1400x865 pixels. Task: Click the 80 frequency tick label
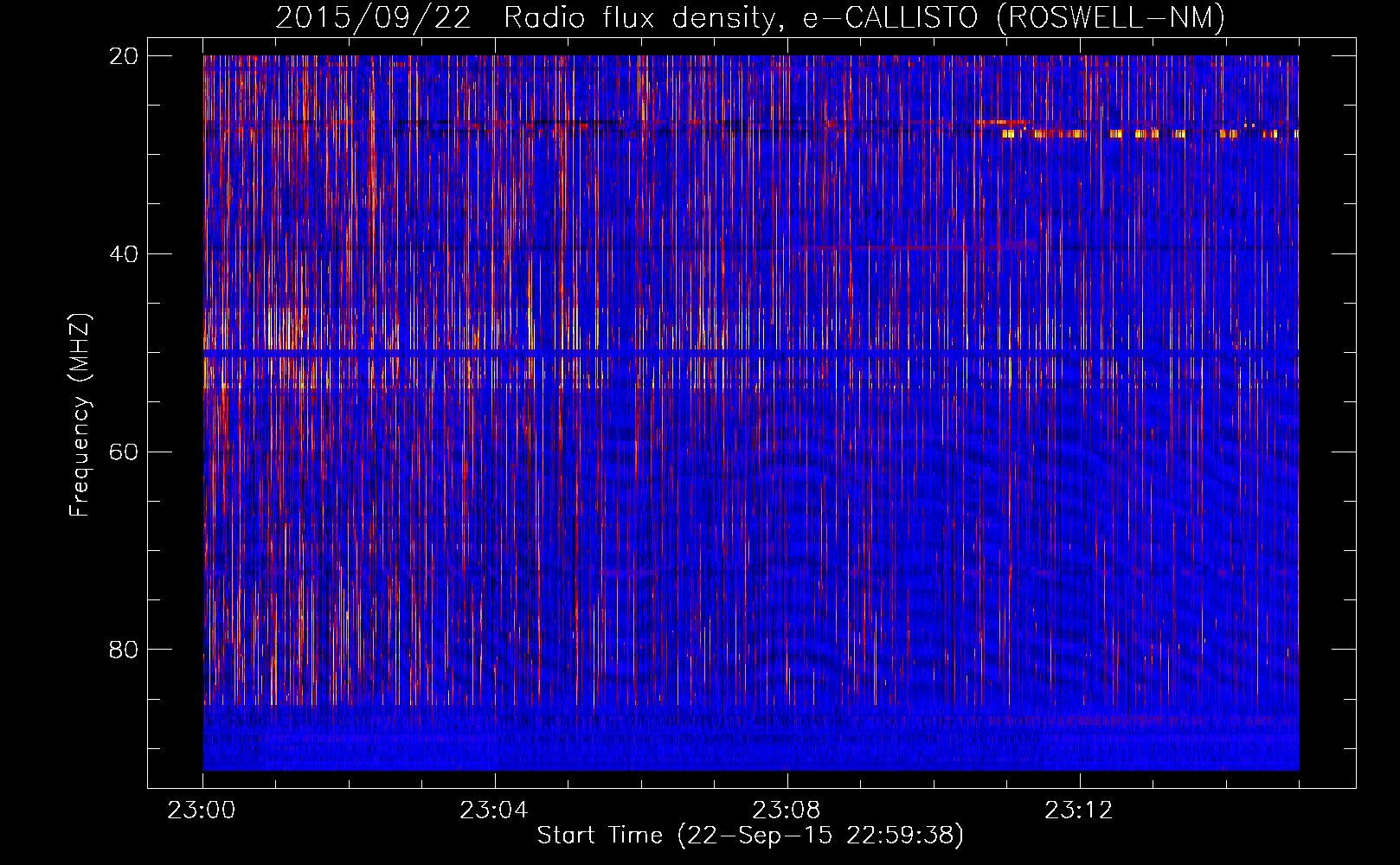(x=124, y=649)
